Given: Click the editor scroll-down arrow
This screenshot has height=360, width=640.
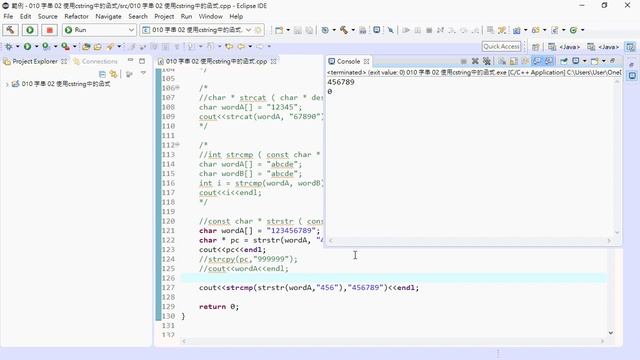Looking at the screenshot, I should [x=611, y=333].
